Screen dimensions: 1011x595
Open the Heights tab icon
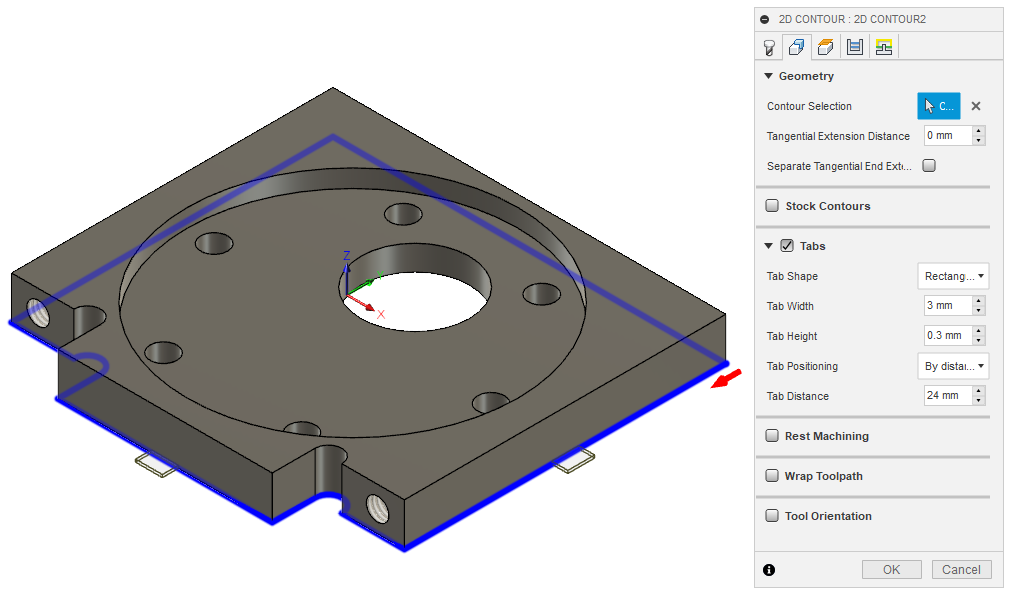pyautogui.click(x=825, y=46)
